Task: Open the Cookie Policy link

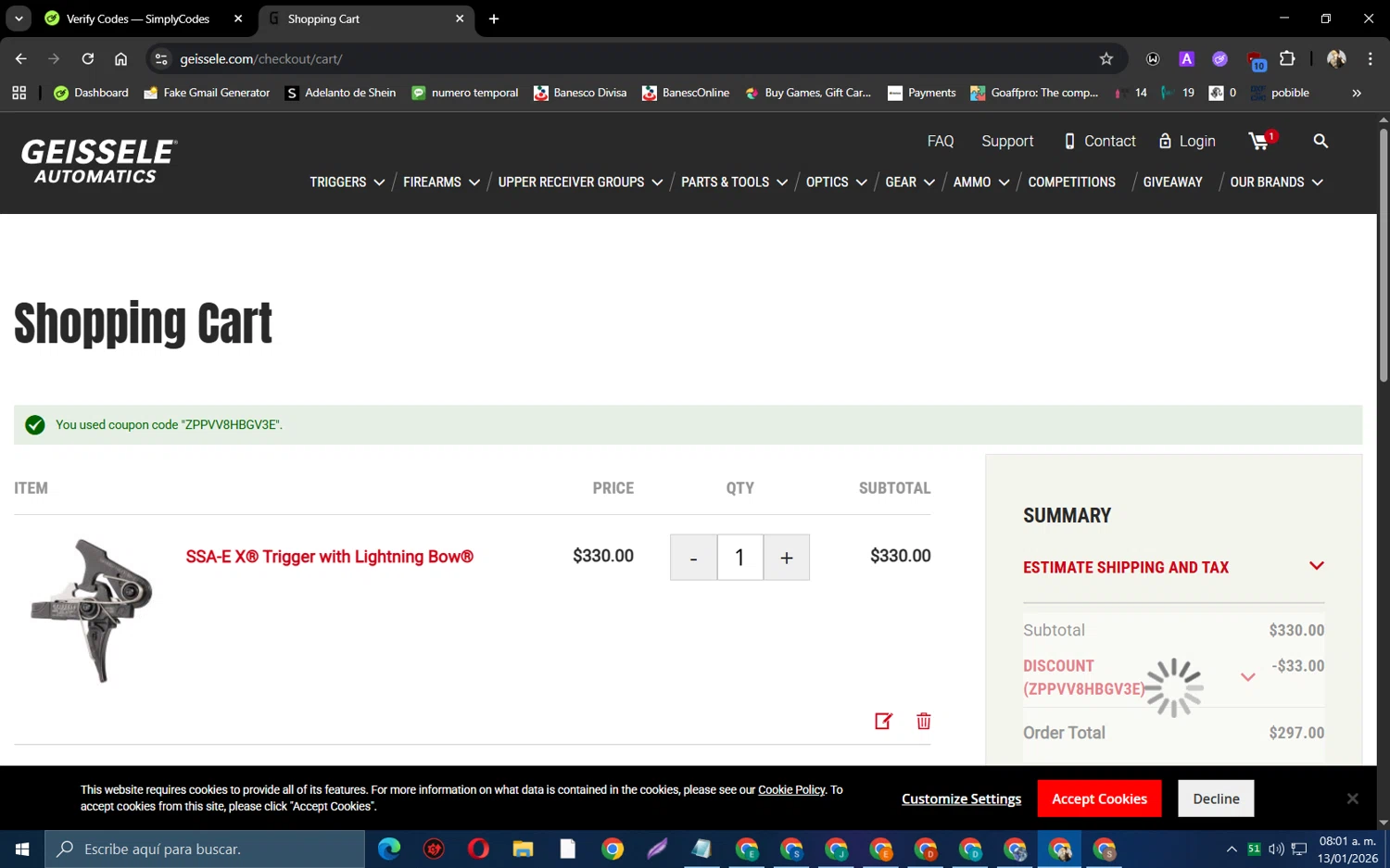Action: tap(791, 790)
